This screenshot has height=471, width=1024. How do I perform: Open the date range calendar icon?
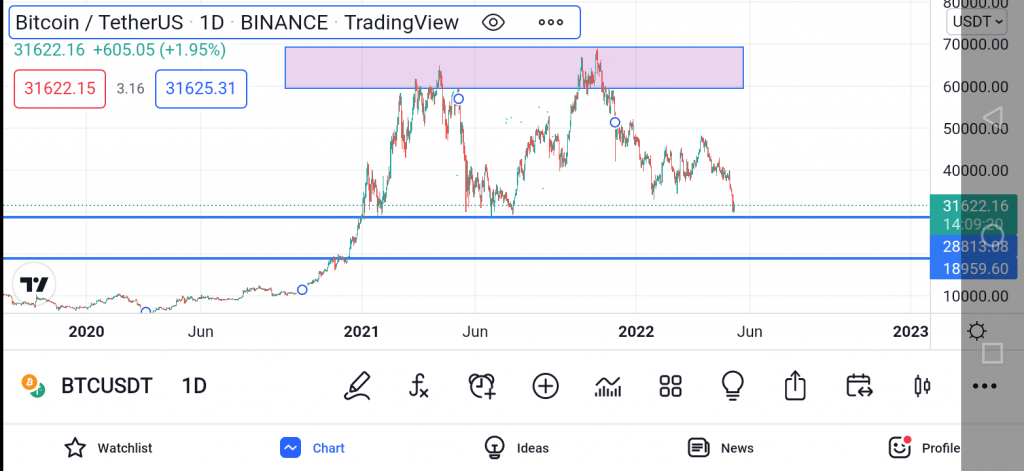point(858,385)
